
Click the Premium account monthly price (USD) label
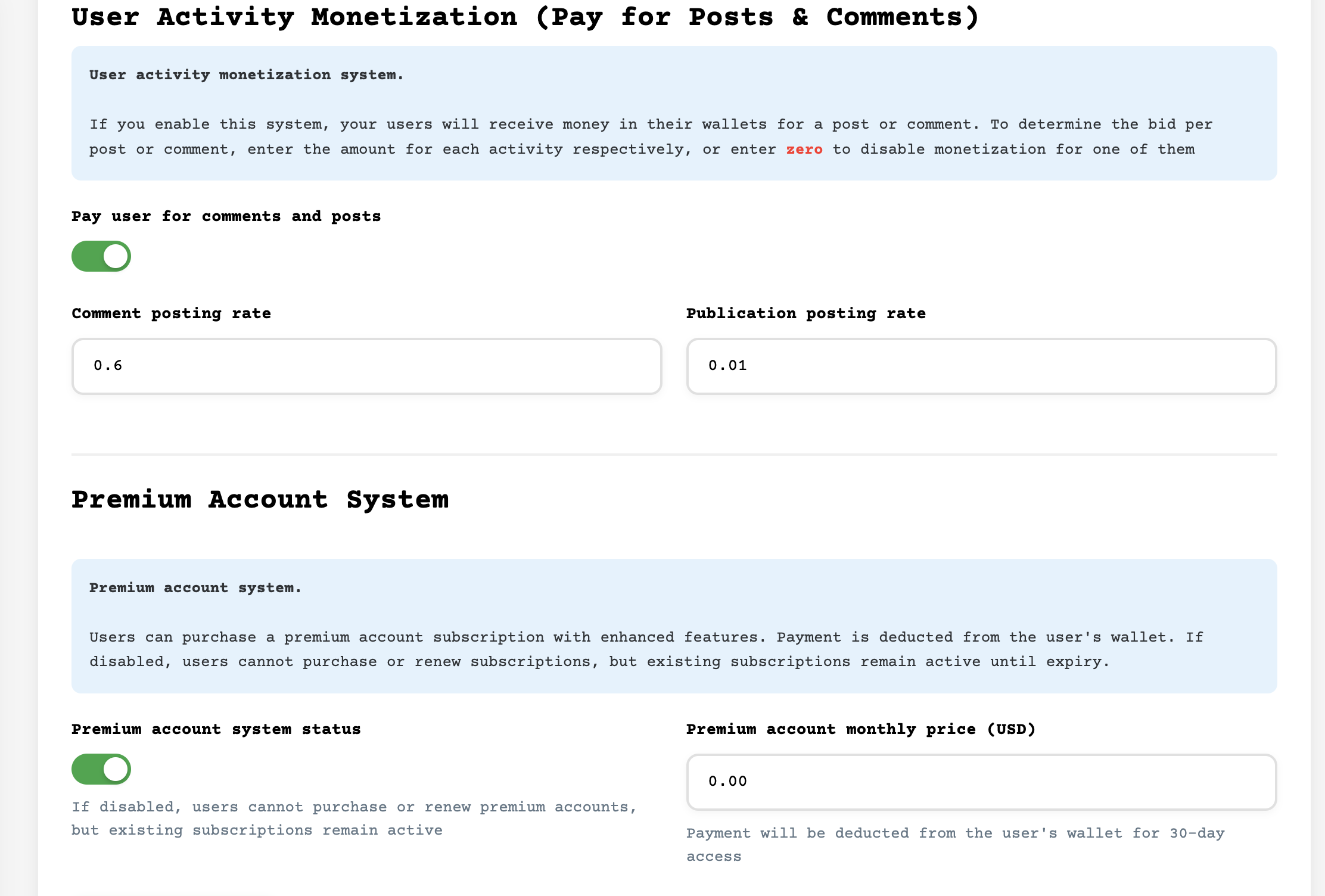pyautogui.click(x=860, y=729)
